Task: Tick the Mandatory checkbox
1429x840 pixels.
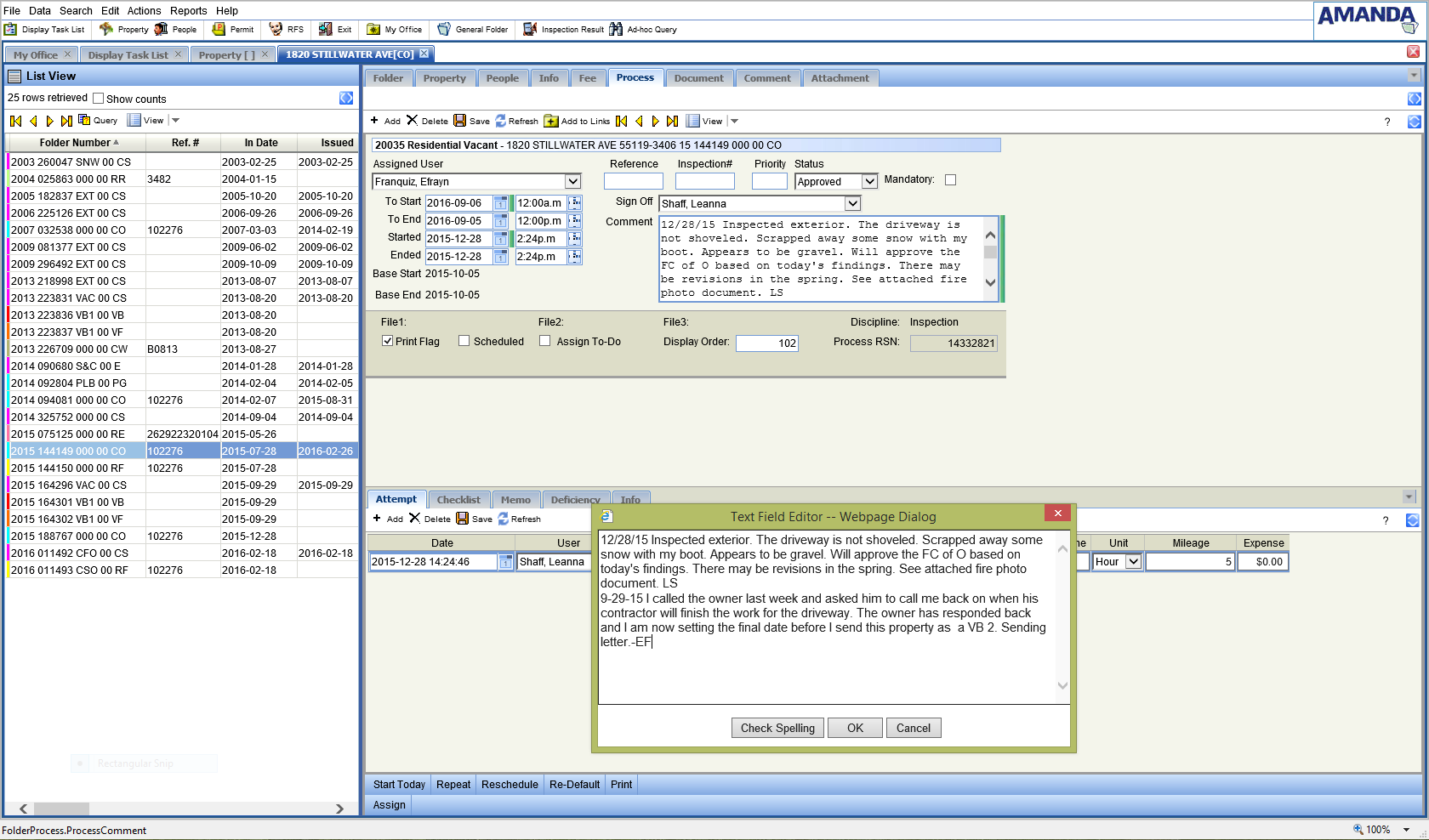Action: pyautogui.click(x=950, y=179)
